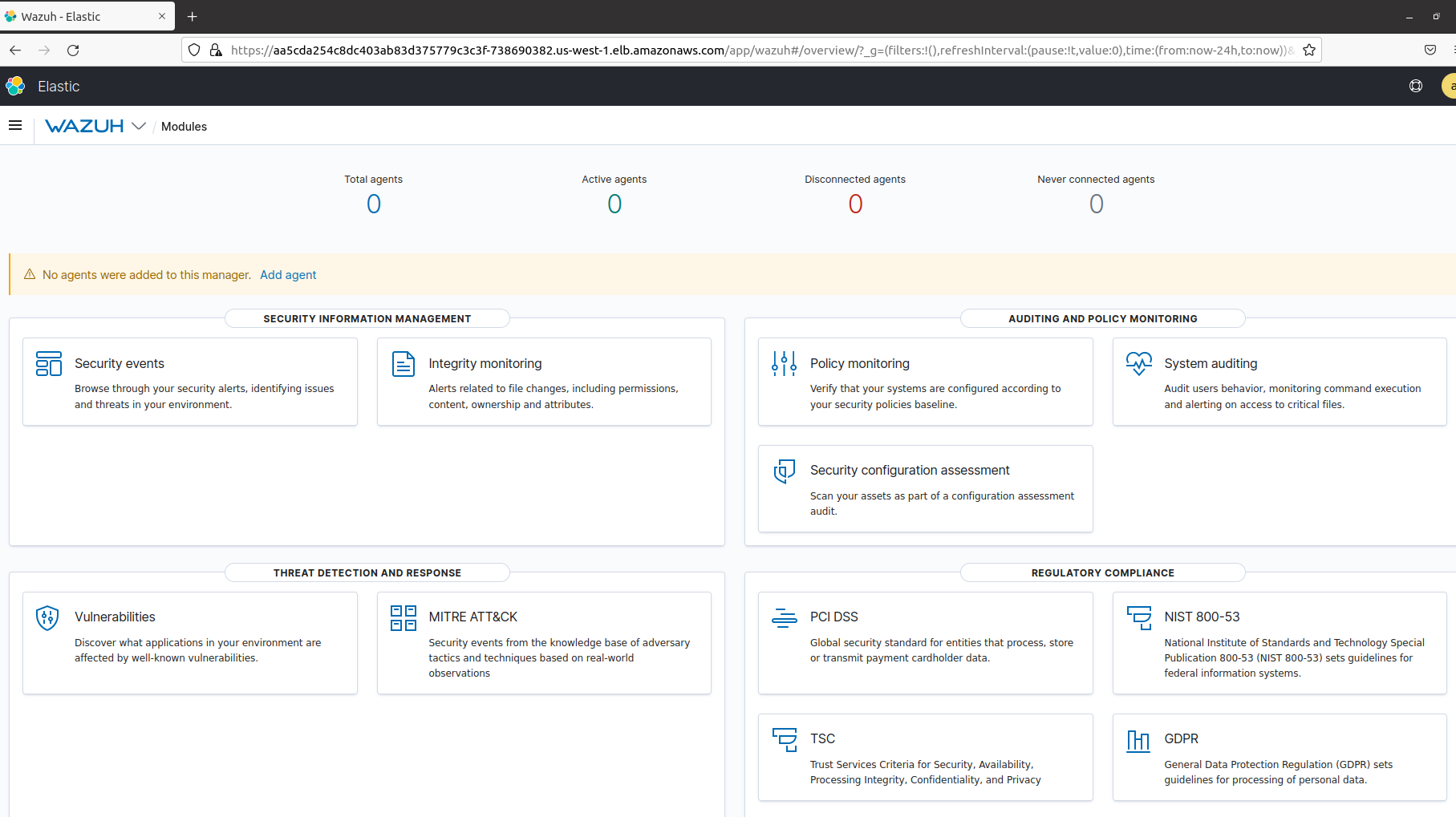
Task: Select the Modules breadcrumb
Action: click(184, 127)
